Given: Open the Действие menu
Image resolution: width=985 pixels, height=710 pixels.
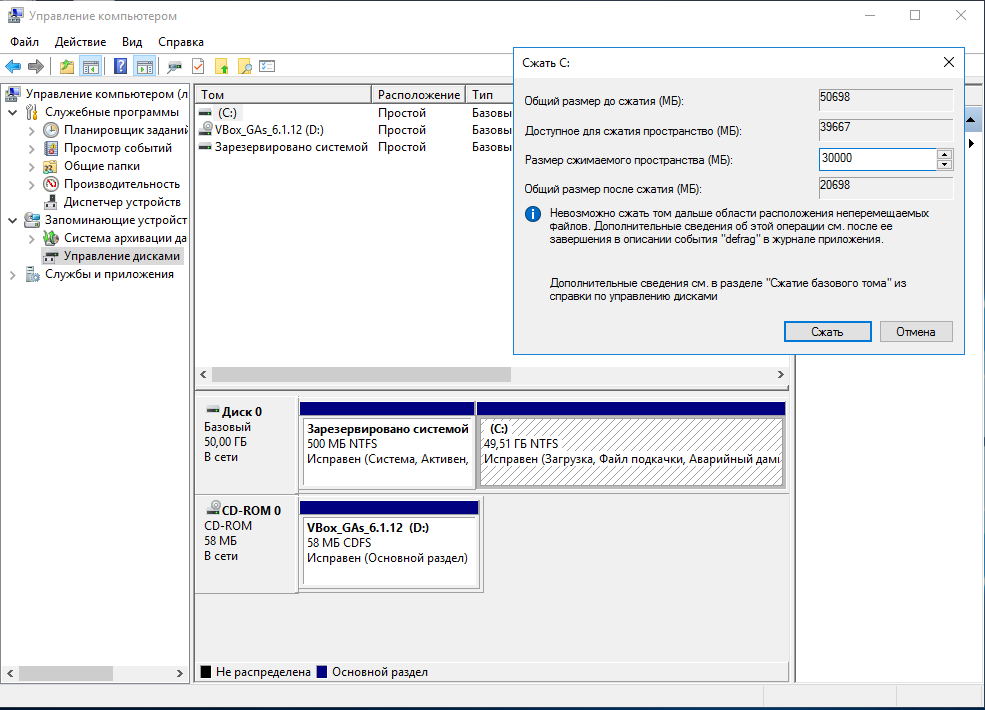Looking at the screenshot, I should pyautogui.click(x=80, y=42).
